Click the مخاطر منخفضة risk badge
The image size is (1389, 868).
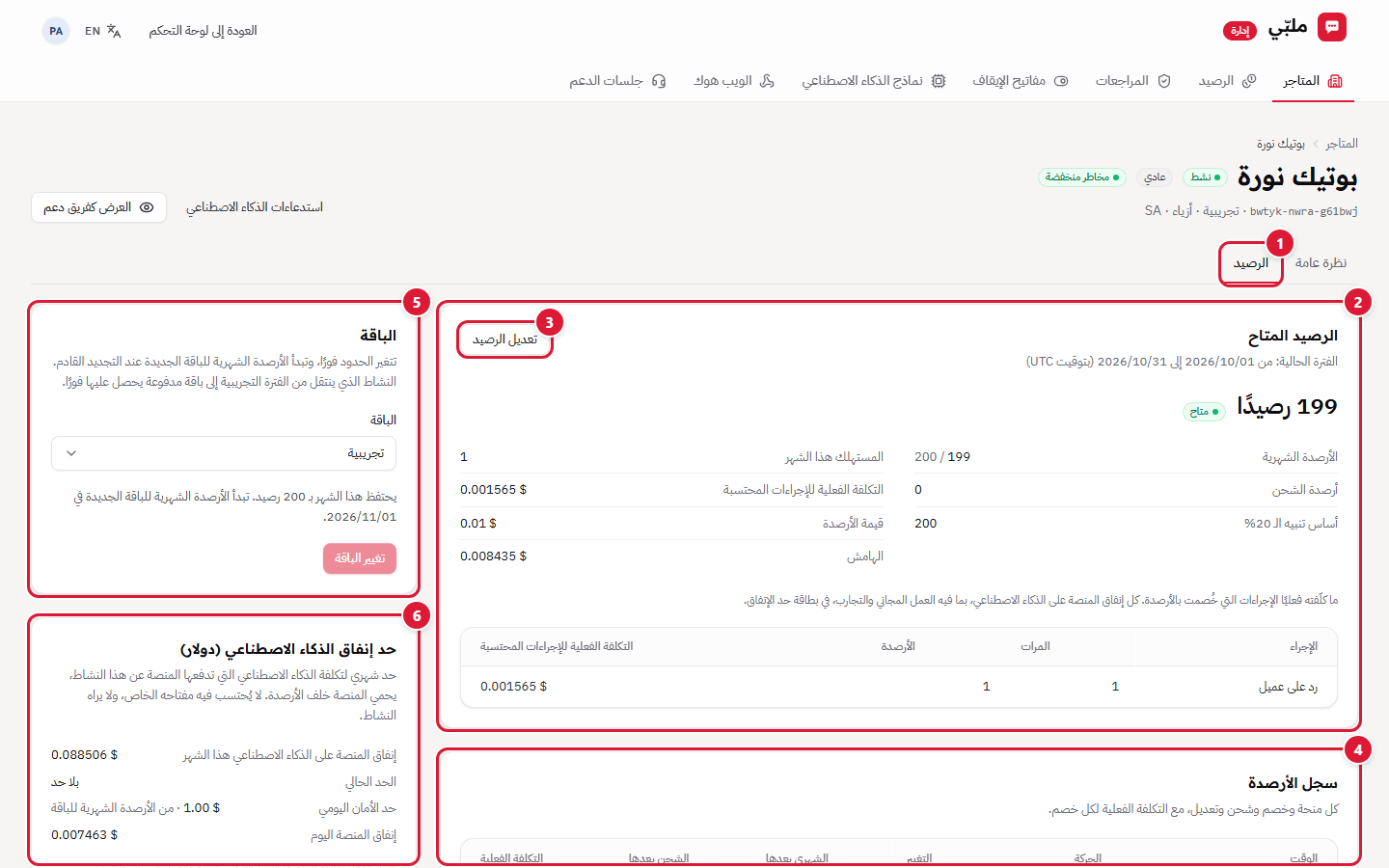click(1082, 177)
